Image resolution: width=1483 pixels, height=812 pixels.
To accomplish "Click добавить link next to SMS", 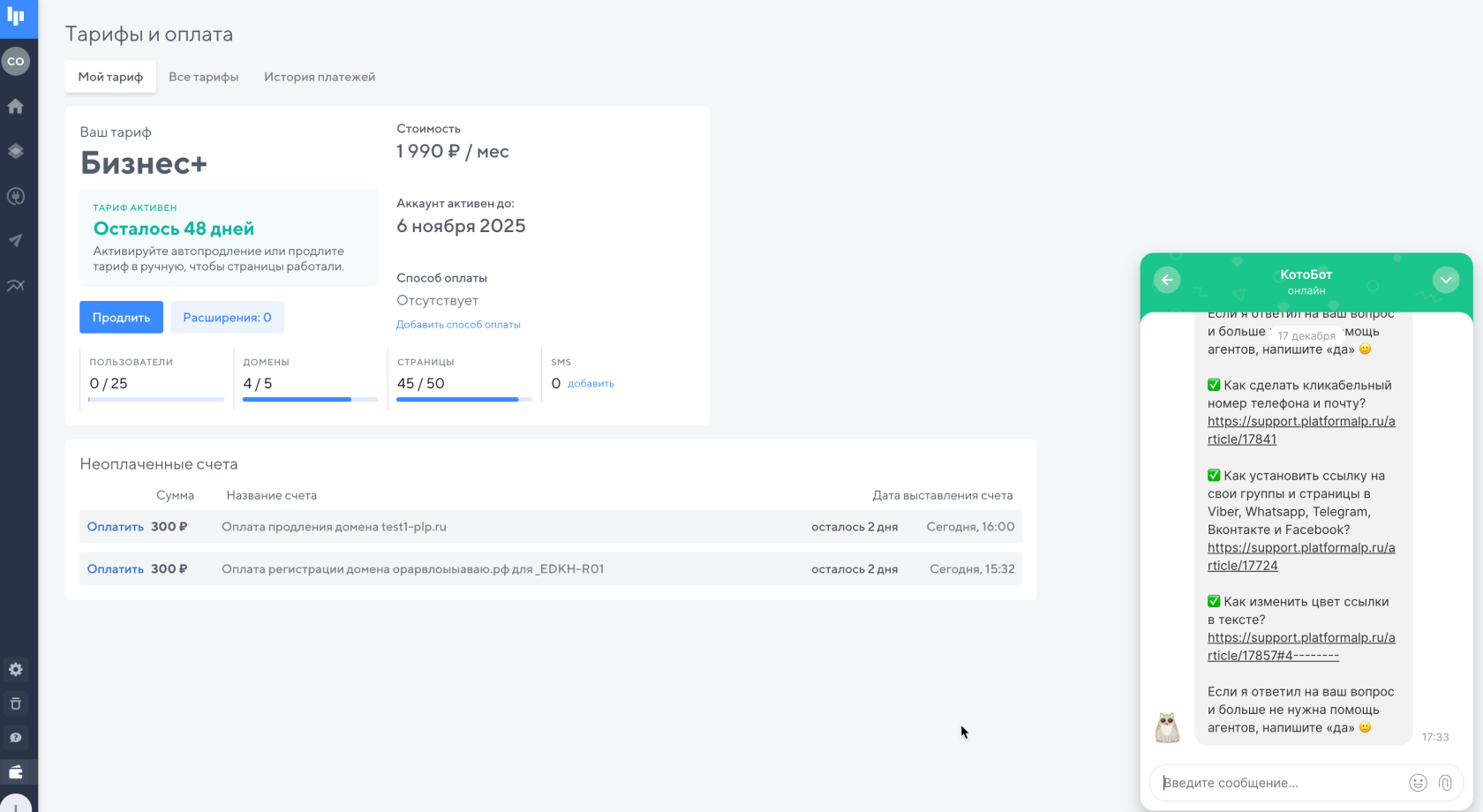I will coord(591,384).
